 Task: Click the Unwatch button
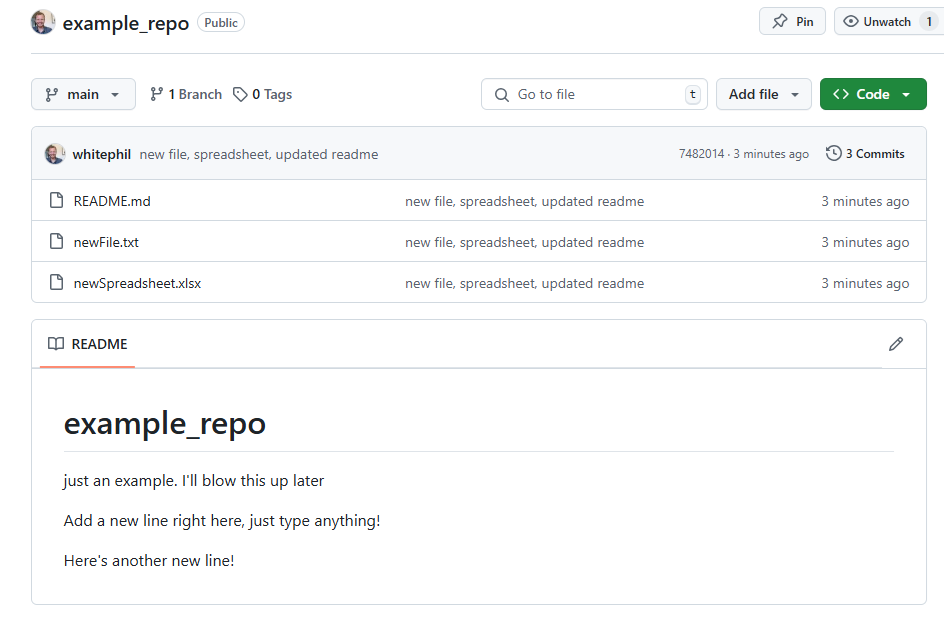pyautogui.click(x=889, y=22)
